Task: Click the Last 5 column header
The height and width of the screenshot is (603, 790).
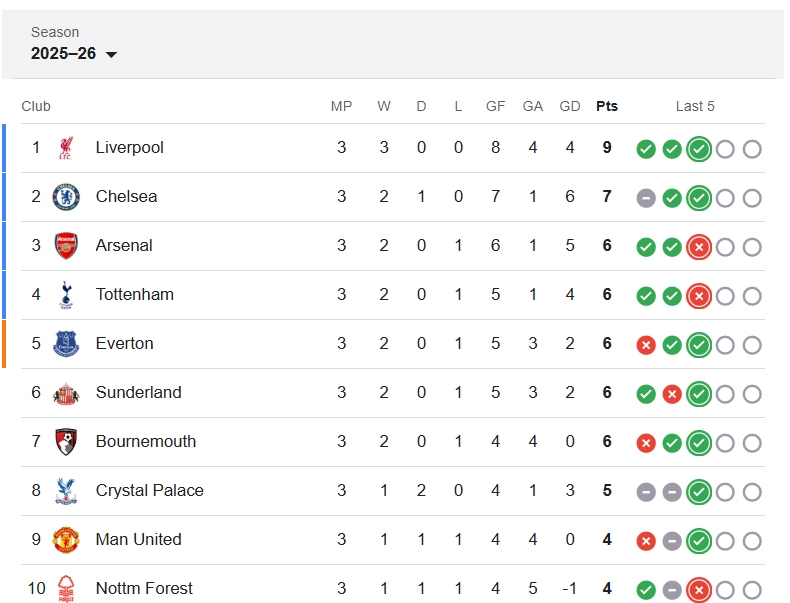Action: coord(695,107)
